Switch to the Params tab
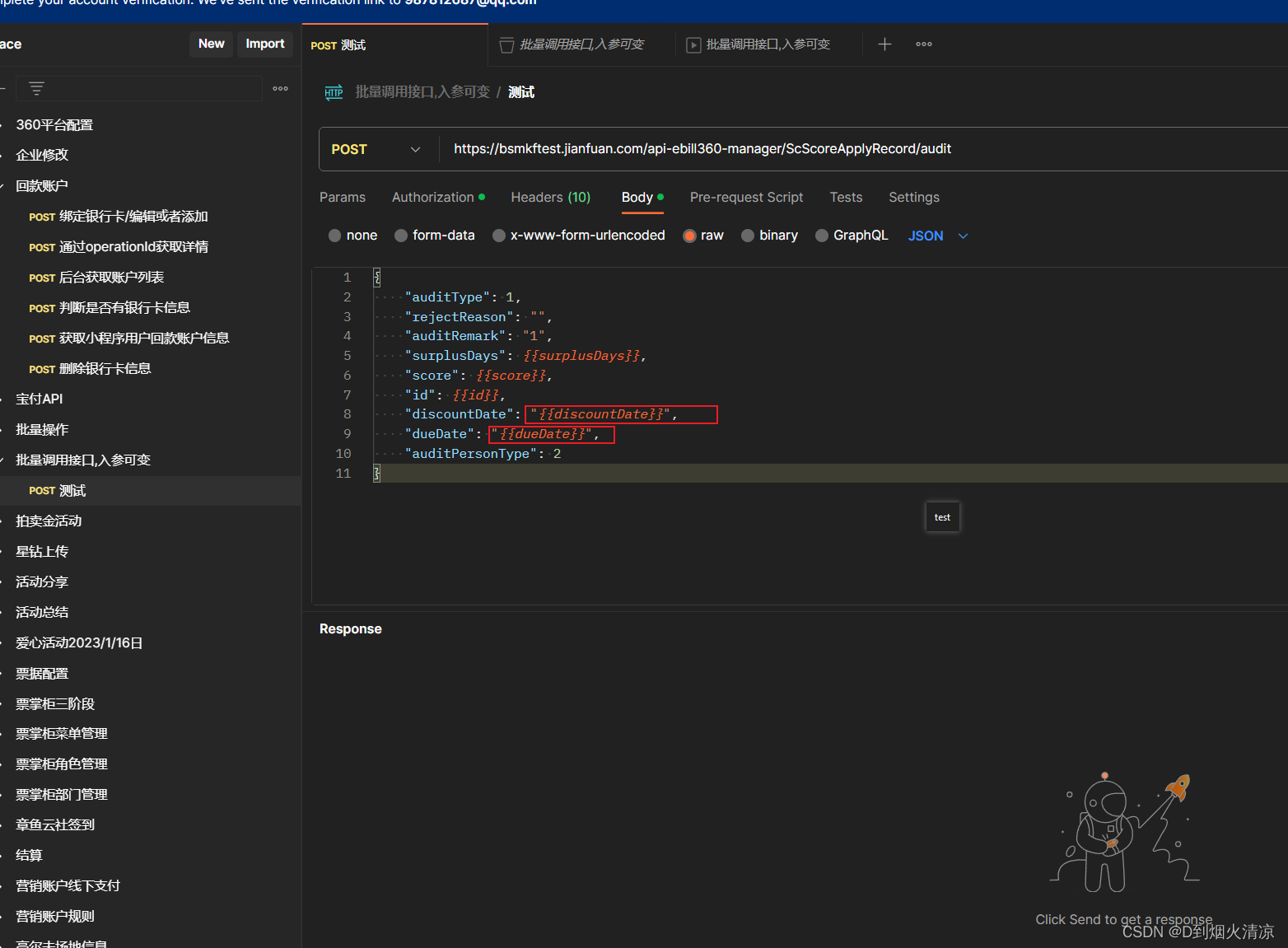 (x=343, y=198)
